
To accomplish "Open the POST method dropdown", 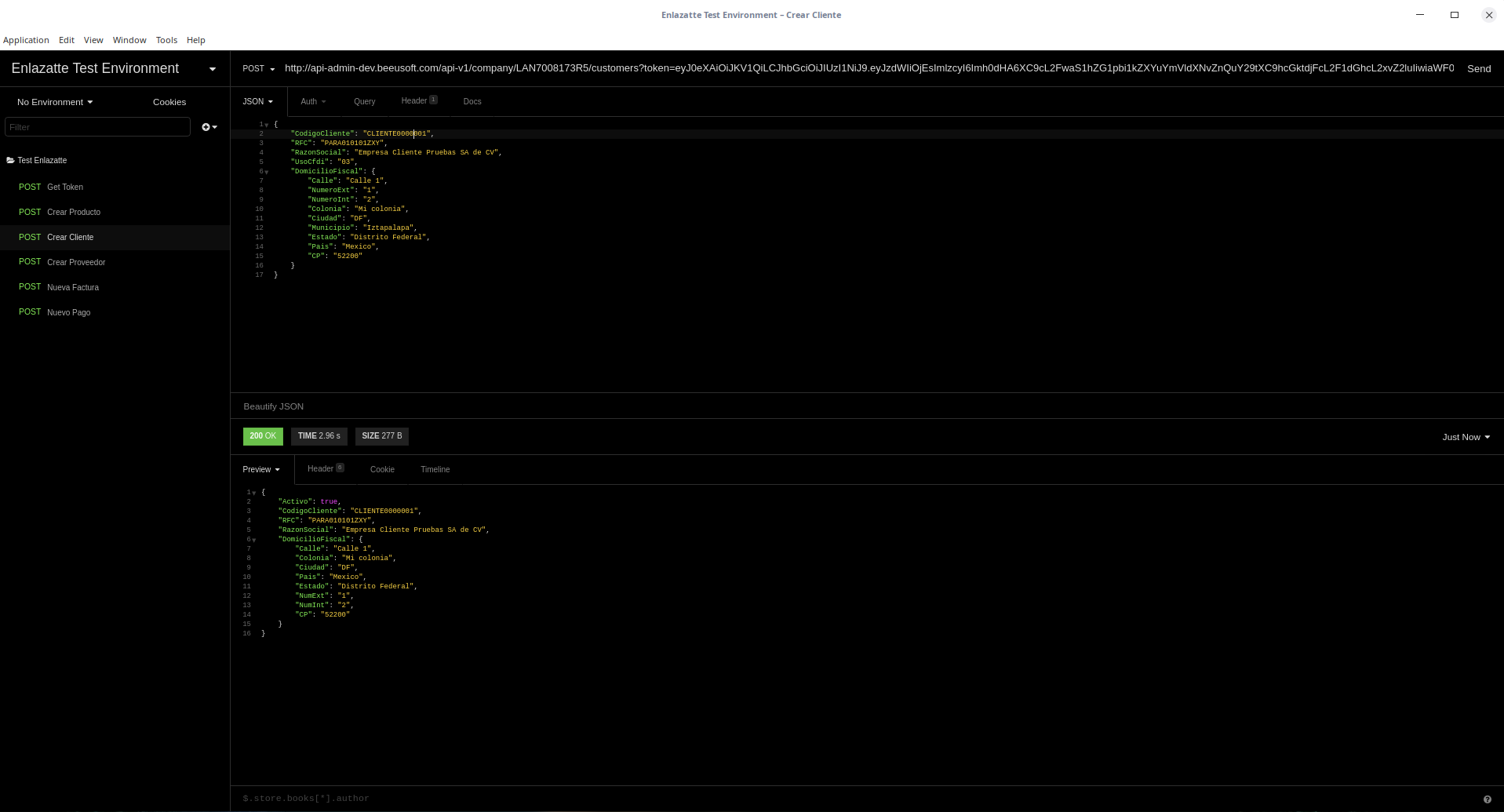I will click(x=258, y=68).
